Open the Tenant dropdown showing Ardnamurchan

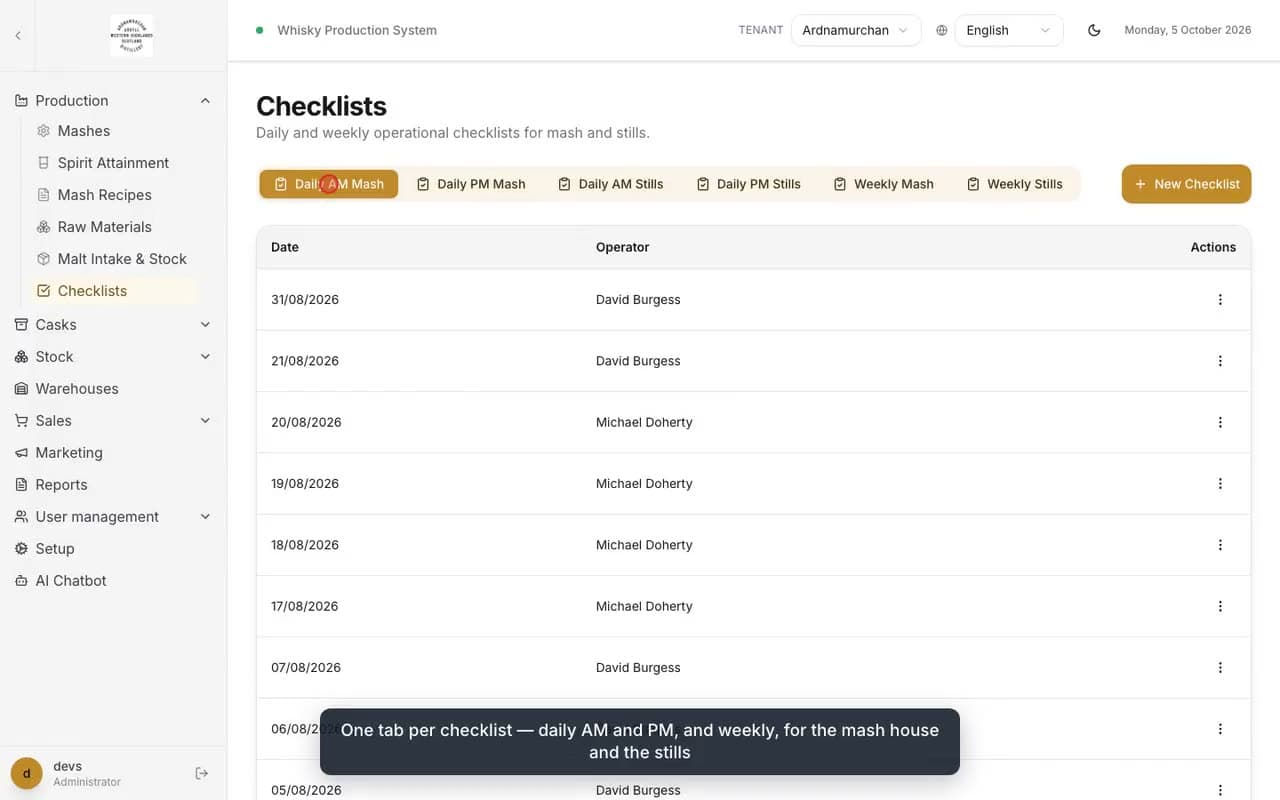(856, 30)
